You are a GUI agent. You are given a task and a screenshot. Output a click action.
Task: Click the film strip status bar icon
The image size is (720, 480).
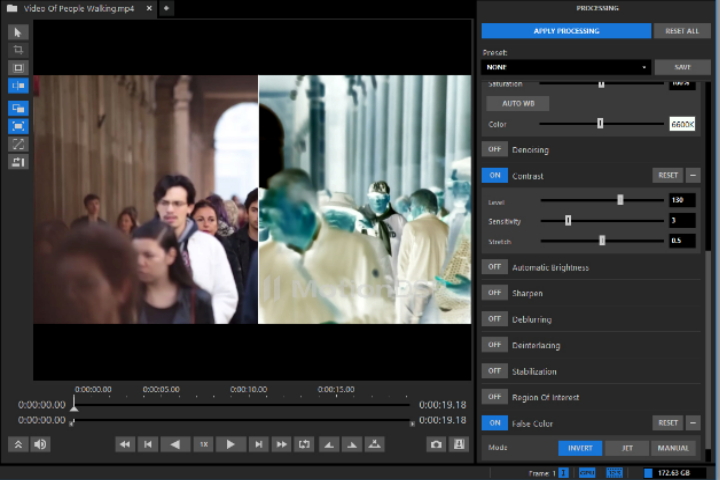coord(614,473)
